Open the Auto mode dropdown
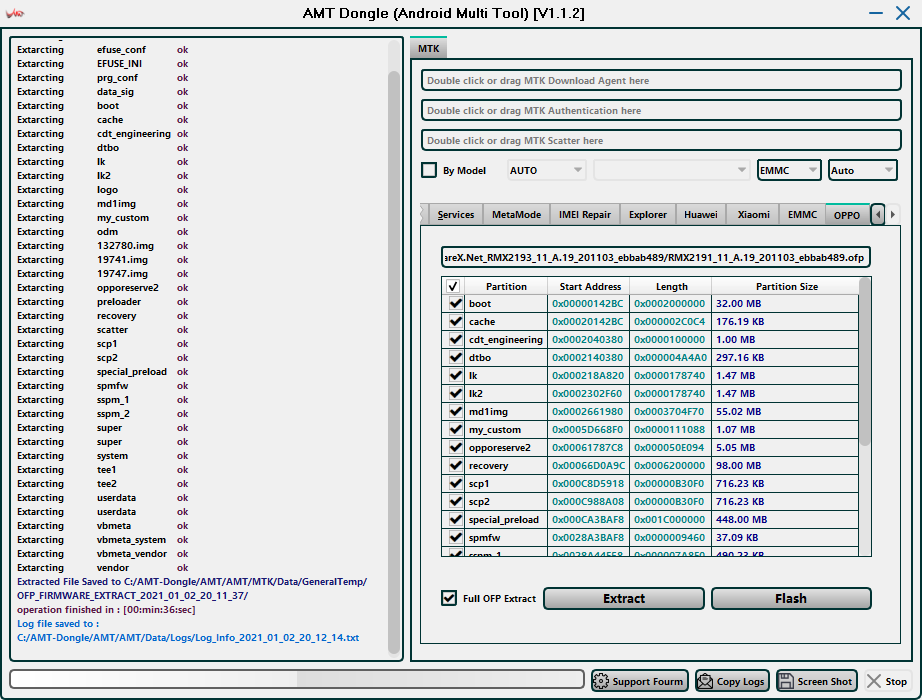Screen dimensions: 922x700 (x=863, y=171)
